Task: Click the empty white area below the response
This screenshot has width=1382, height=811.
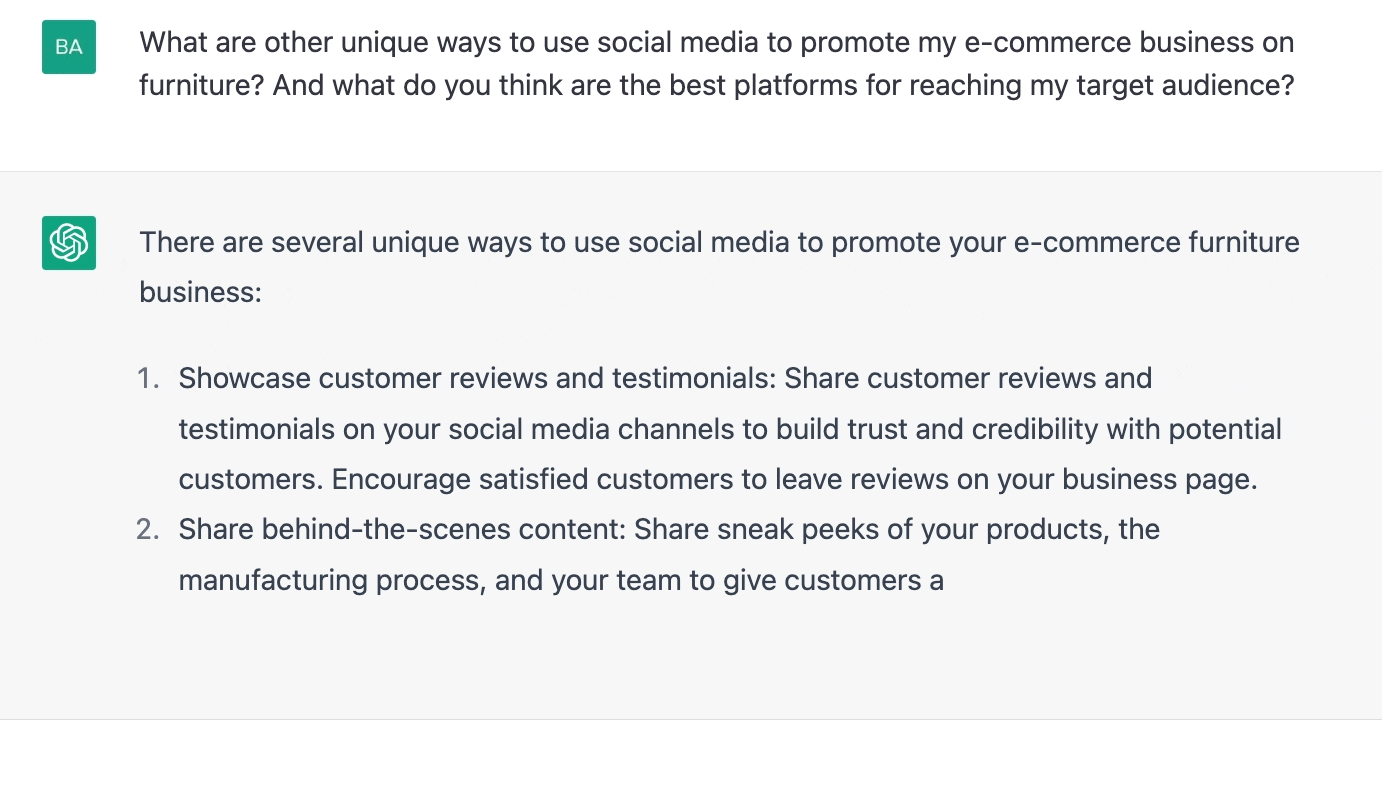Action: [691, 765]
